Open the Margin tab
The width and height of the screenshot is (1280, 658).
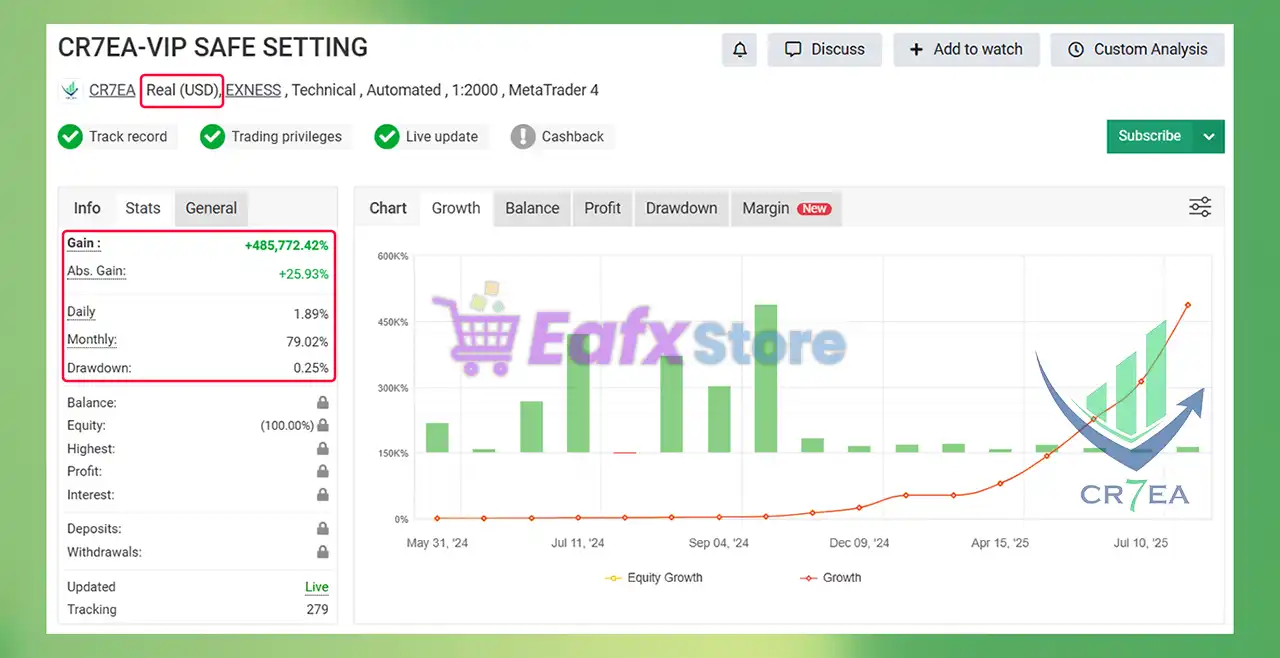786,208
